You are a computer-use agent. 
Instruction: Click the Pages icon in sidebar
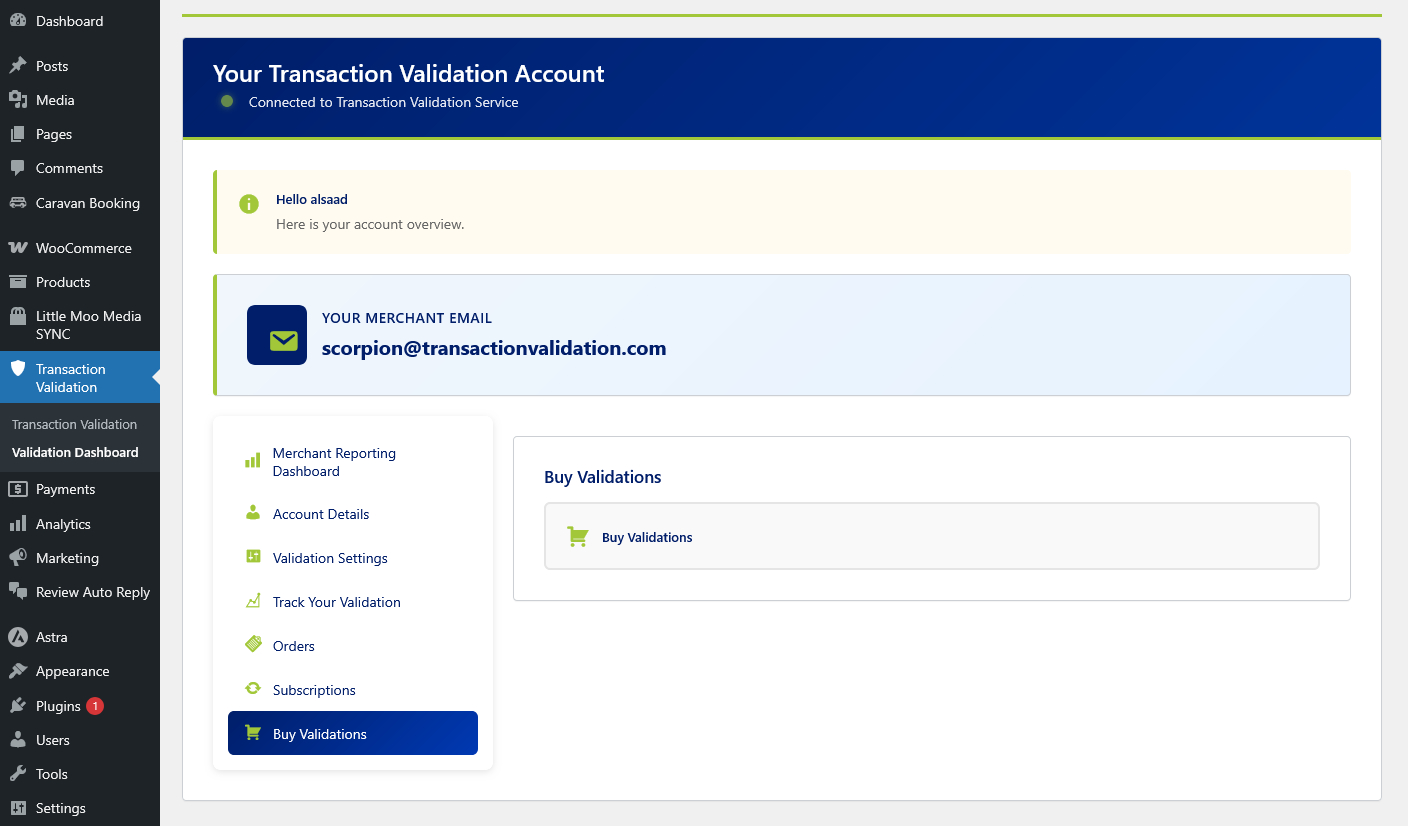(18, 134)
